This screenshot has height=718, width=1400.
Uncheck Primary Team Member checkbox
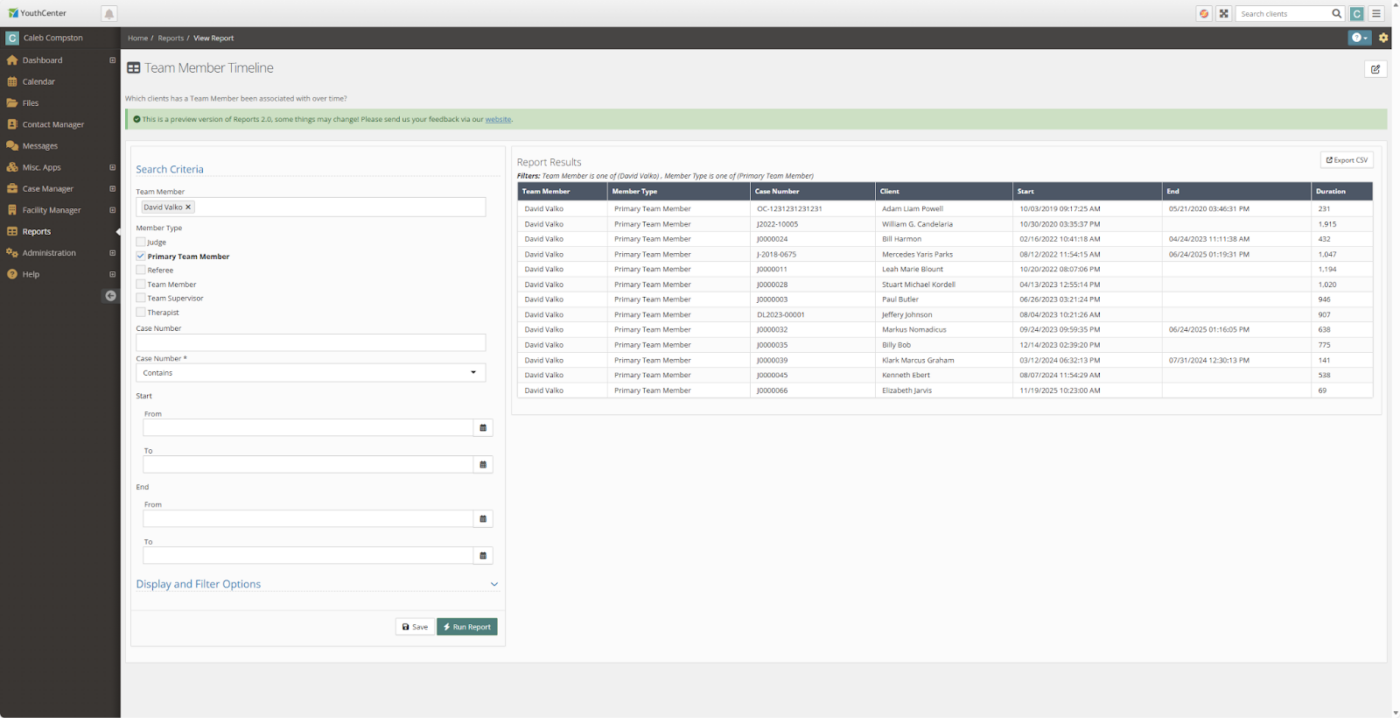(141, 256)
